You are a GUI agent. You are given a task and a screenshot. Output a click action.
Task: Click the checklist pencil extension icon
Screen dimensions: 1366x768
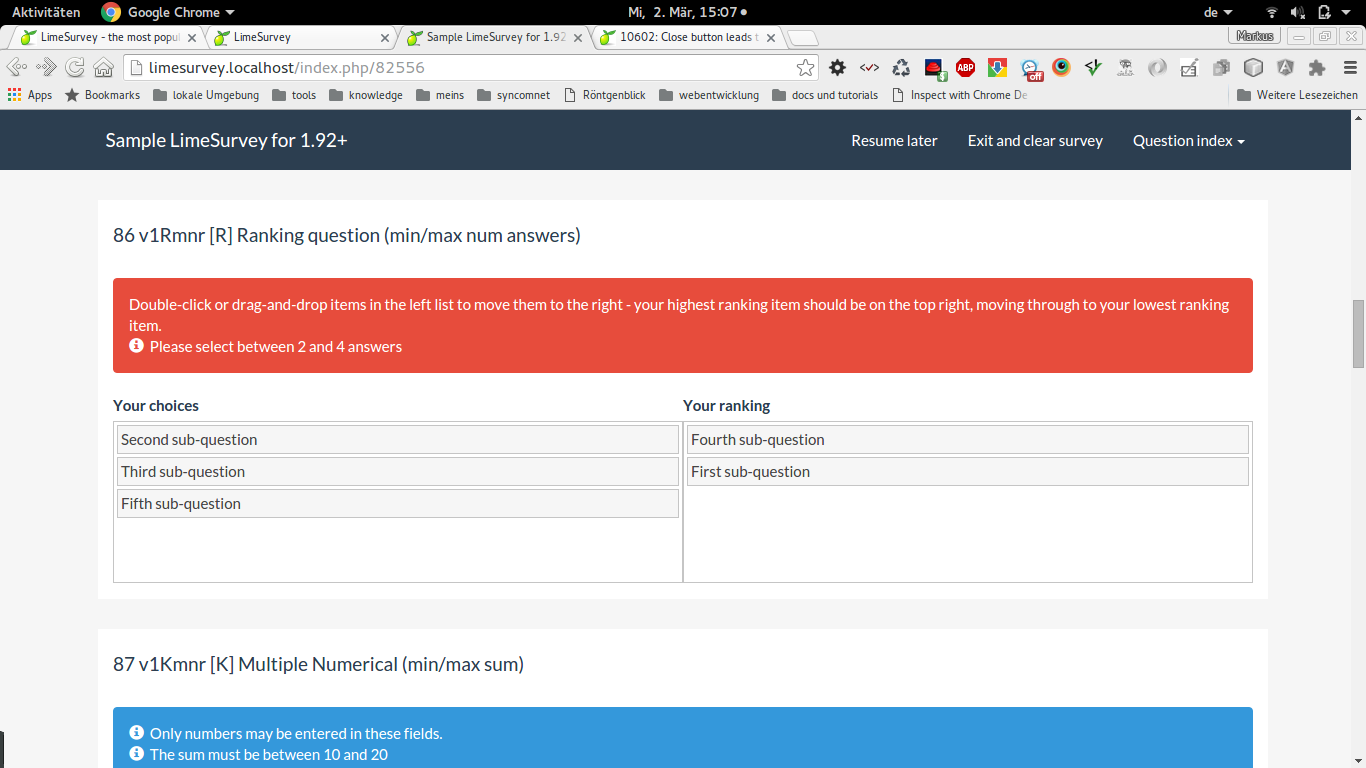coord(1189,67)
